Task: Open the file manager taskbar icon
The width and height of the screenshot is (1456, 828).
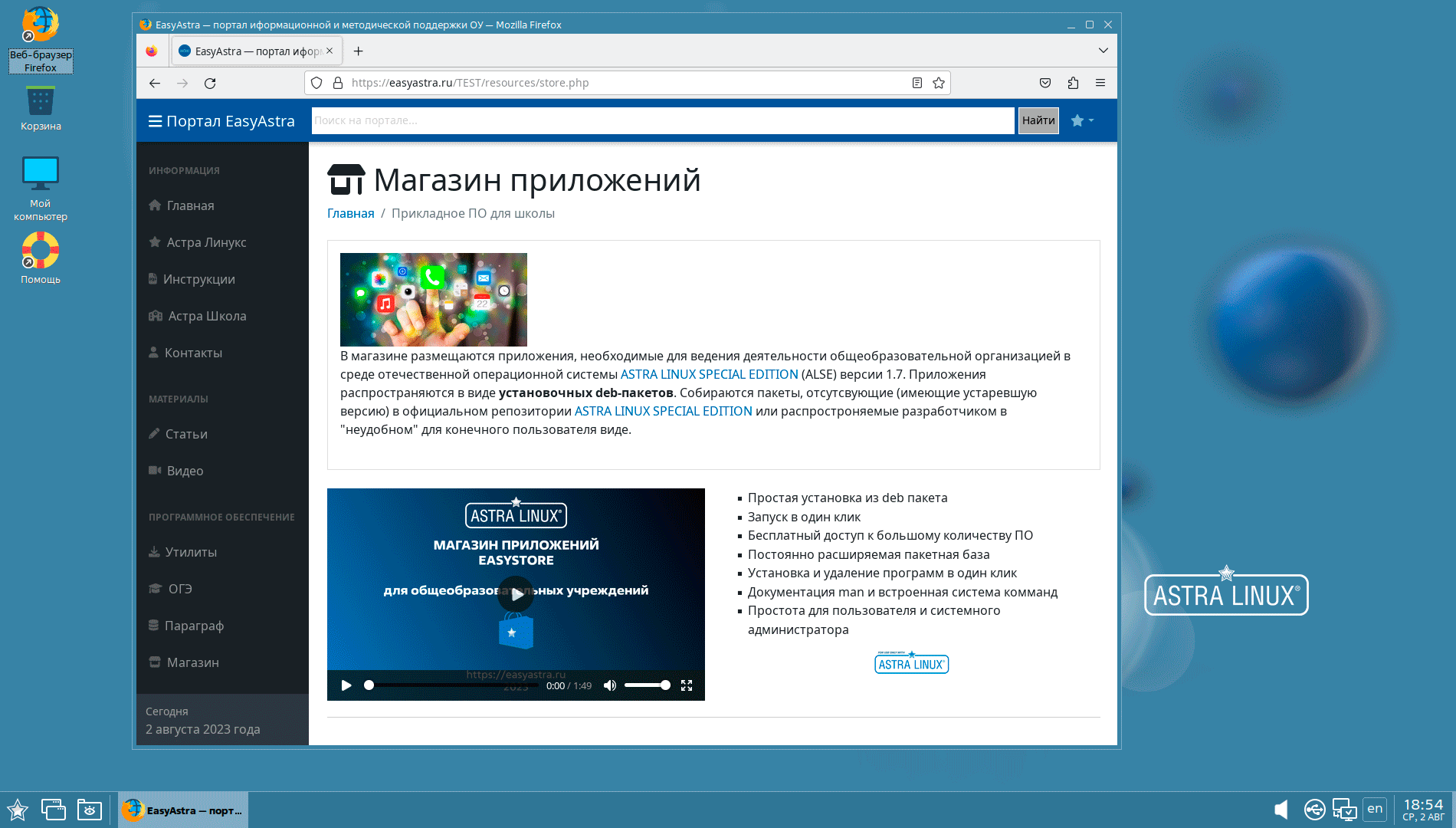Action: (90, 810)
